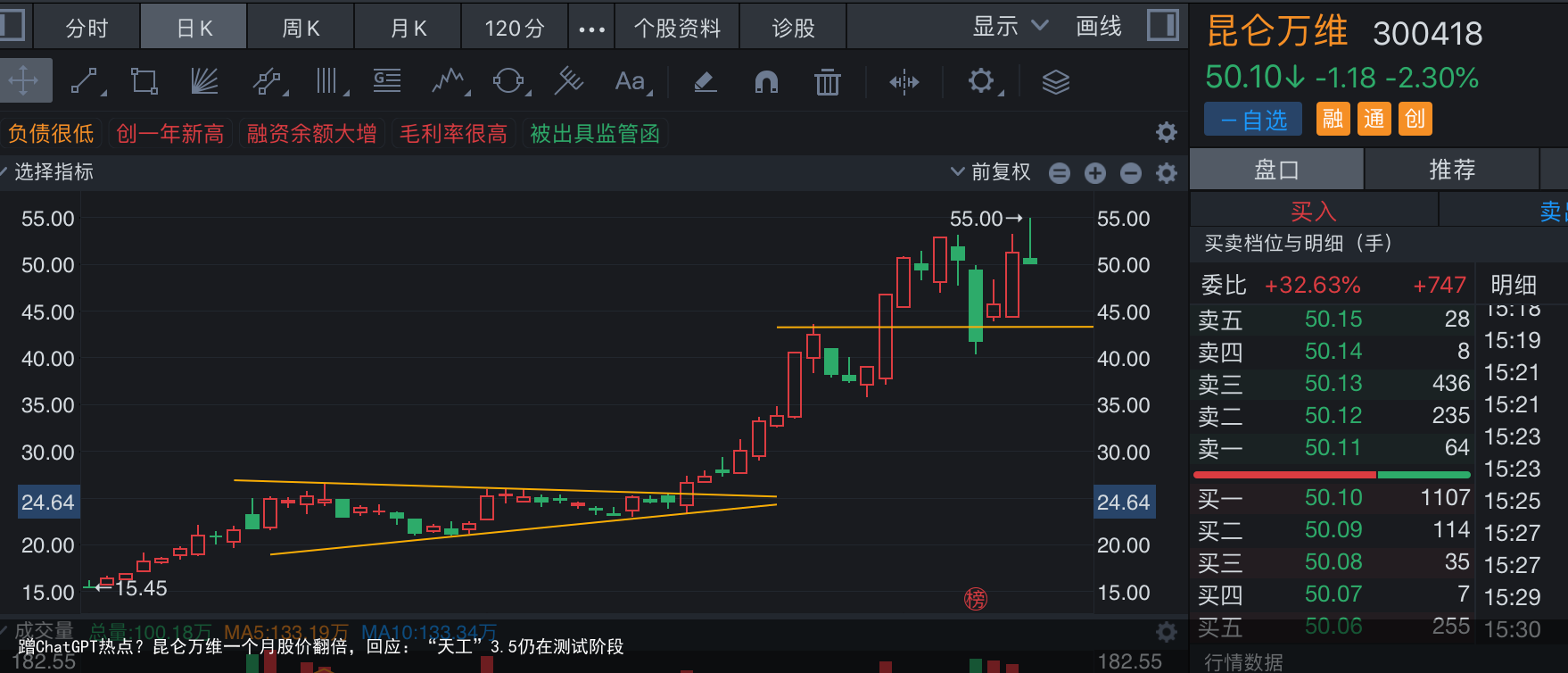Toggle the magnet snap tool
The width and height of the screenshot is (1568, 673).
pos(766,81)
